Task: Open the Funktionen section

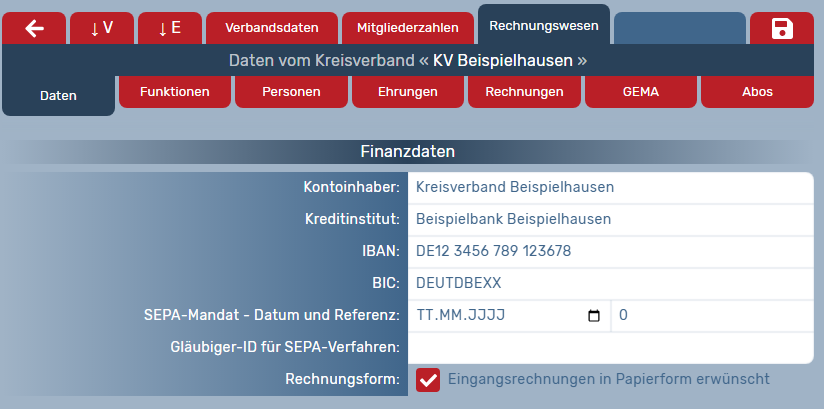Action: point(175,92)
